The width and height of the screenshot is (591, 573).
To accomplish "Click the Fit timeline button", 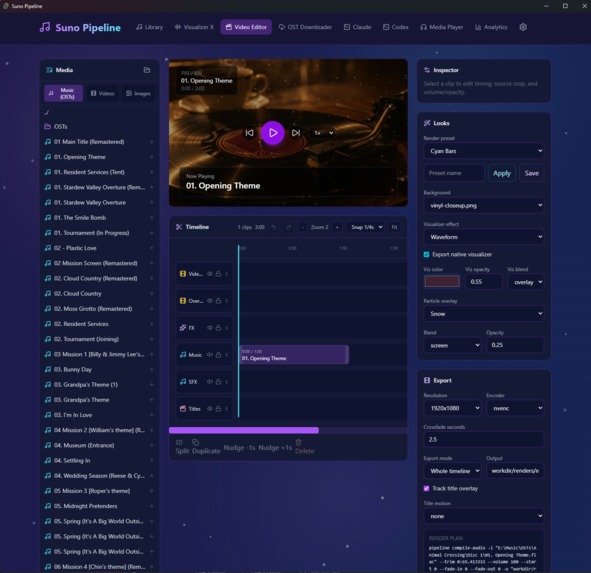I will pyautogui.click(x=394, y=227).
